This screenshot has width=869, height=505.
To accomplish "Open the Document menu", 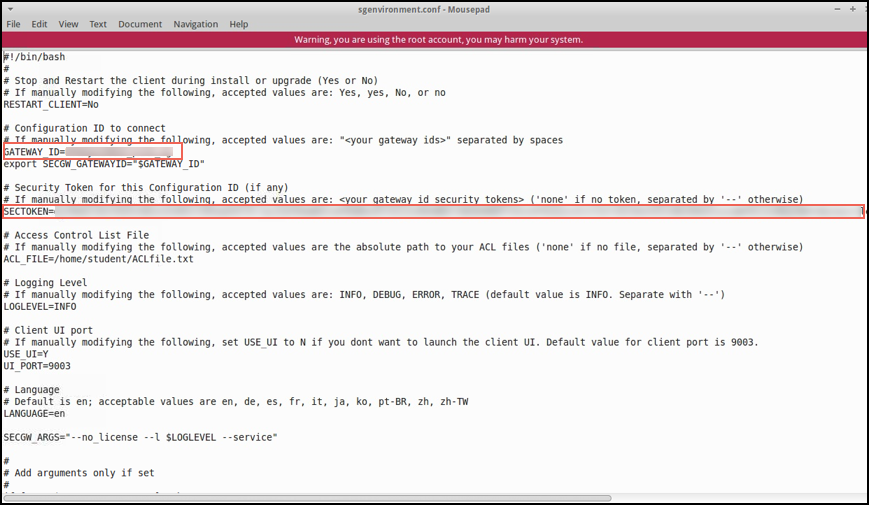I will 140,24.
